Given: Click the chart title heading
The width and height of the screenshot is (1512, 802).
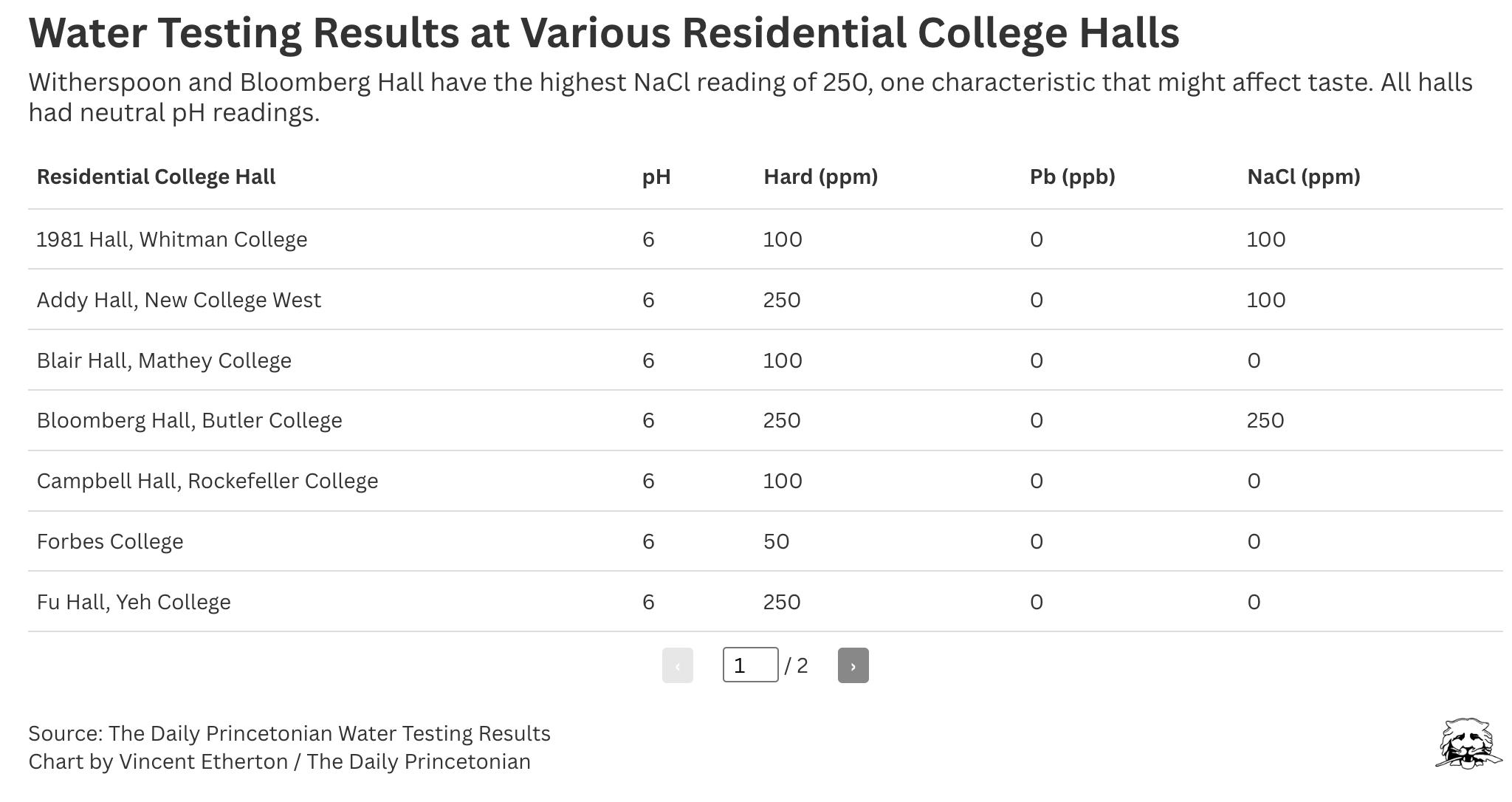Looking at the screenshot, I should click(x=603, y=33).
